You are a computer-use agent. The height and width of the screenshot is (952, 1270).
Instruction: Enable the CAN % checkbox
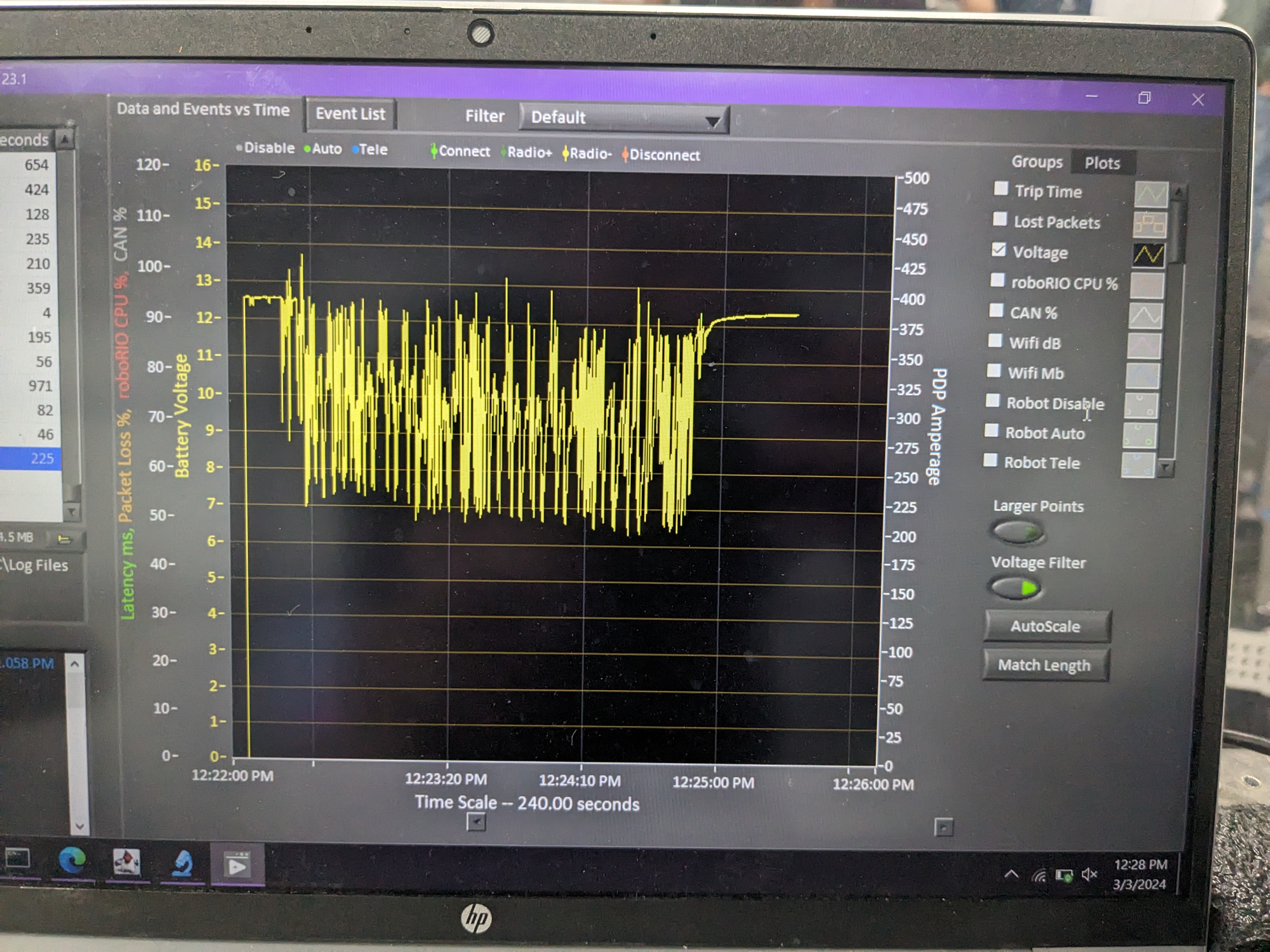pyautogui.click(x=996, y=310)
